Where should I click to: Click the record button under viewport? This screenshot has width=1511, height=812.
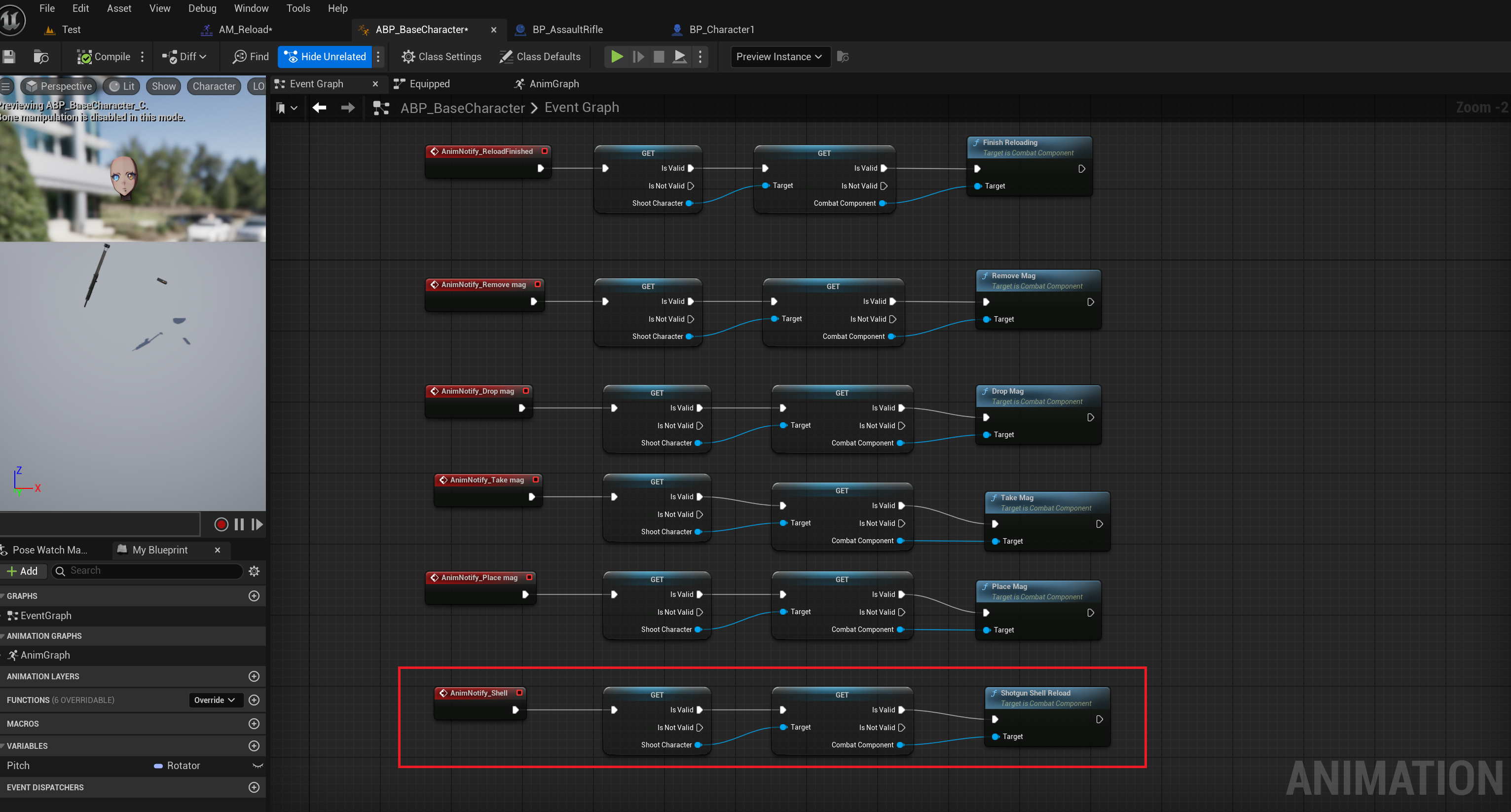(221, 524)
